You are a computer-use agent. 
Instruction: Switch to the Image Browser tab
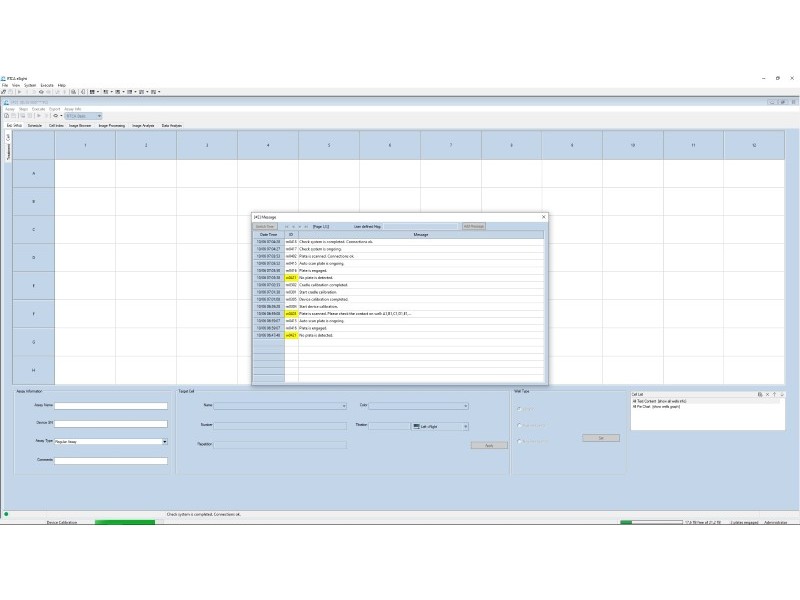pos(80,126)
